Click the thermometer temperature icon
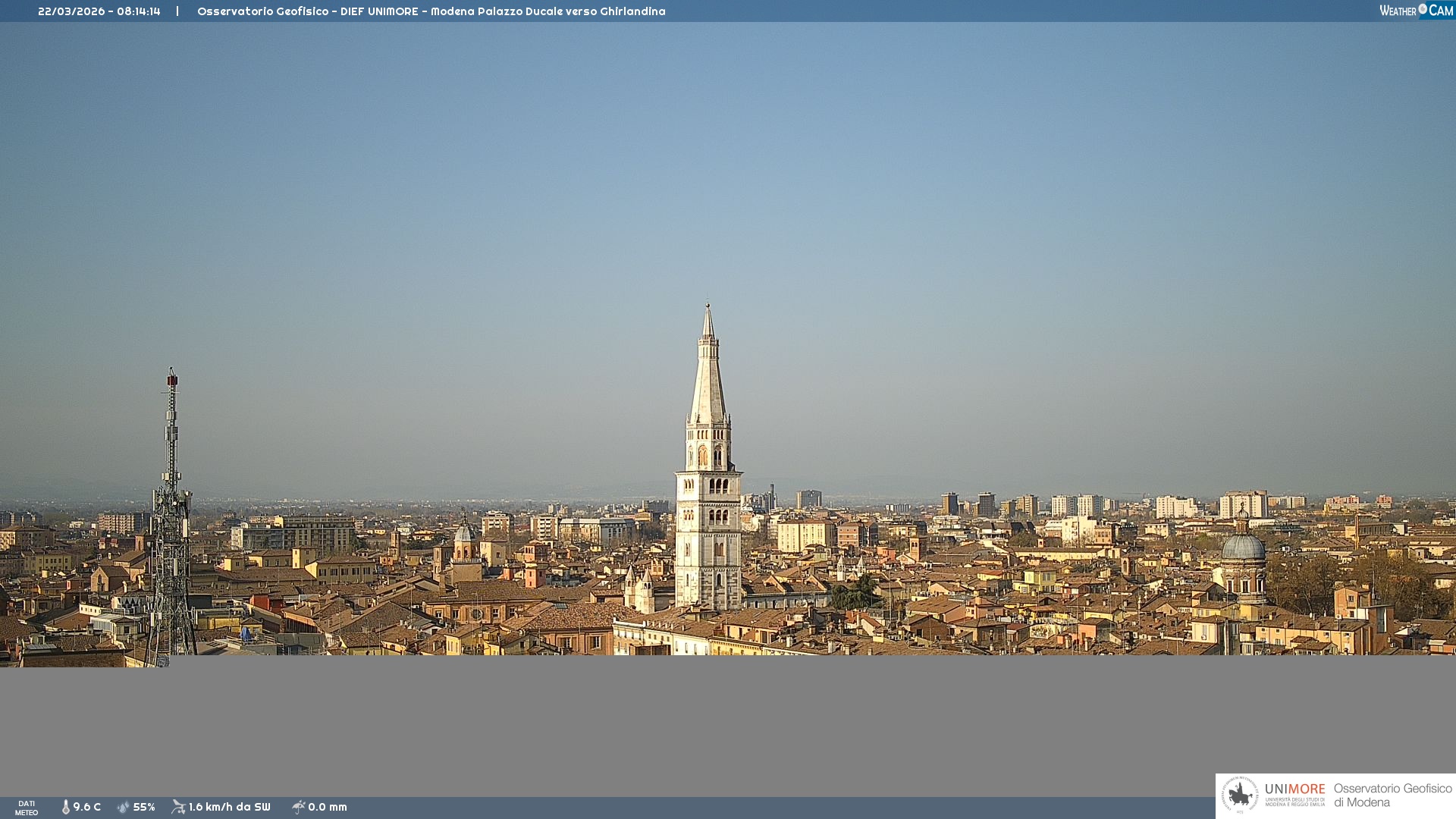Image resolution: width=1456 pixels, height=819 pixels. pyautogui.click(x=65, y=807)
